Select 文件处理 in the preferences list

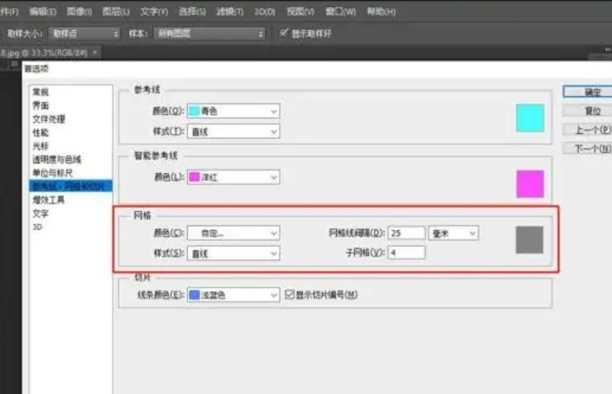point(49,119)
